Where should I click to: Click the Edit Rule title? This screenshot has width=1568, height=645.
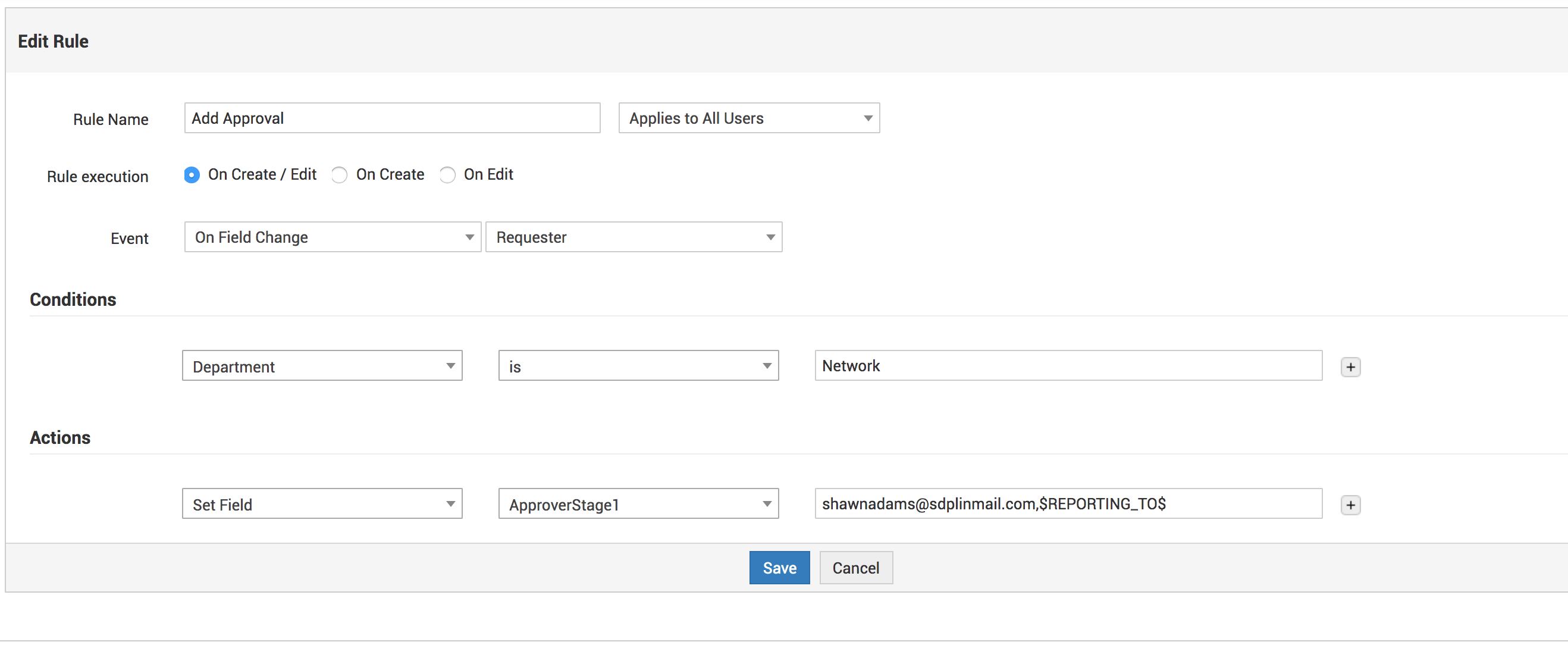click(54, 42)
